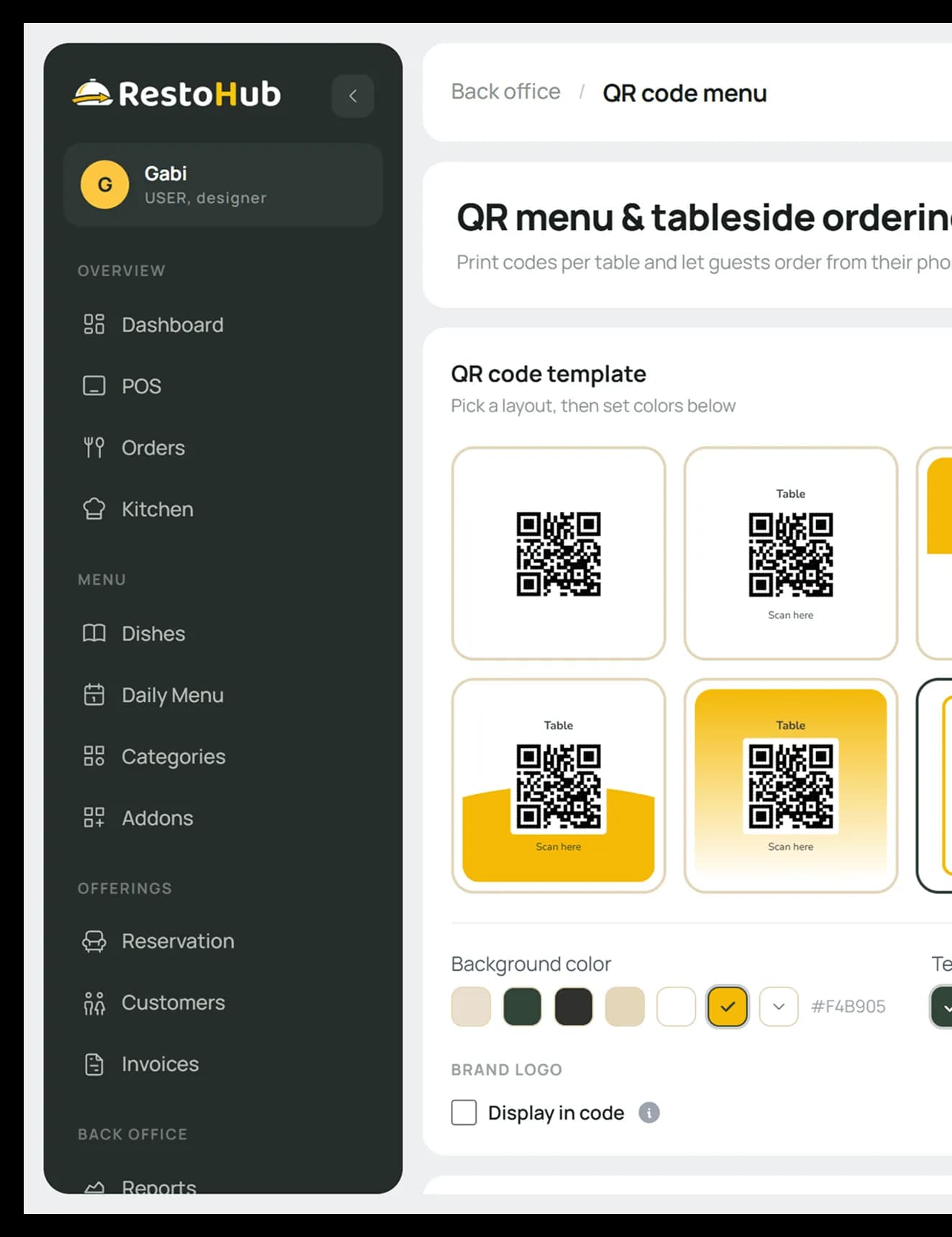
Task: Click the #F4B905 hex color value
Action: click(848, 1006)
